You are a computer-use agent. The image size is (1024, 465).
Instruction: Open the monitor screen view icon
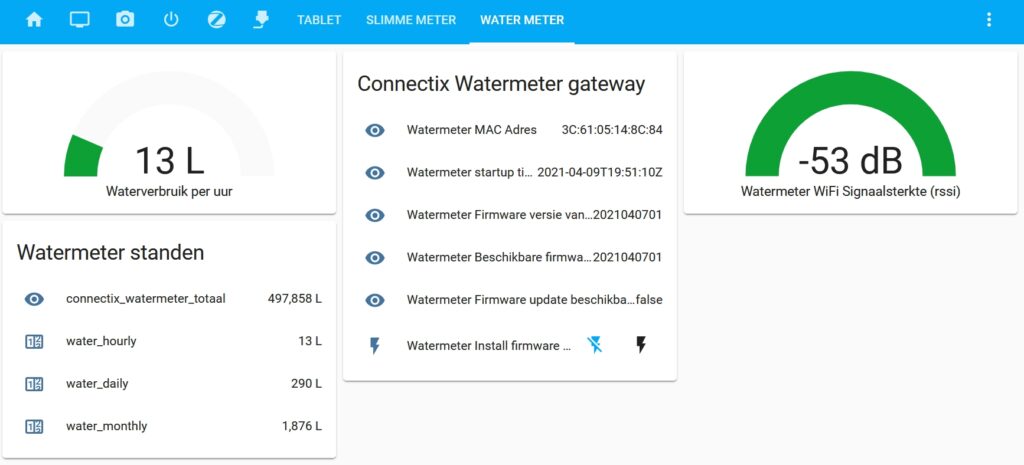coord(80,20)
